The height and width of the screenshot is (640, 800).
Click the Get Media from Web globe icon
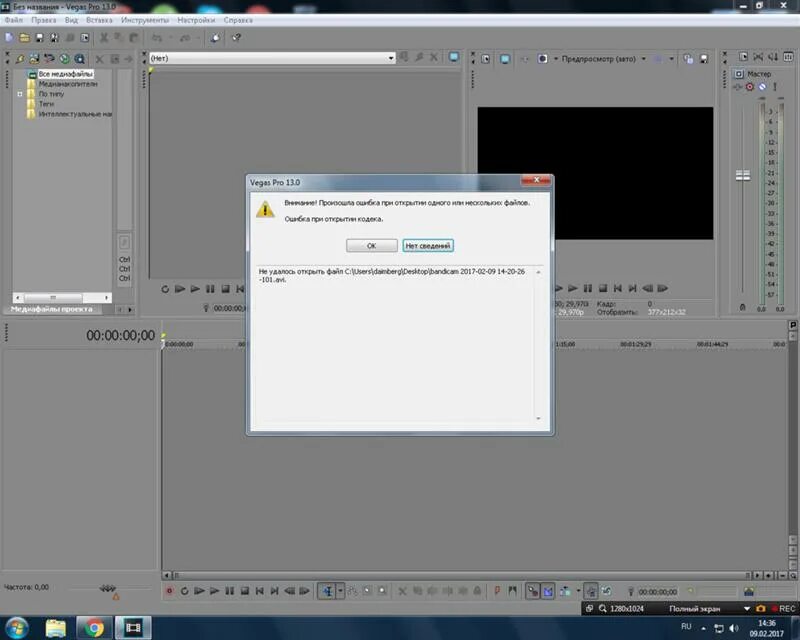64,59
